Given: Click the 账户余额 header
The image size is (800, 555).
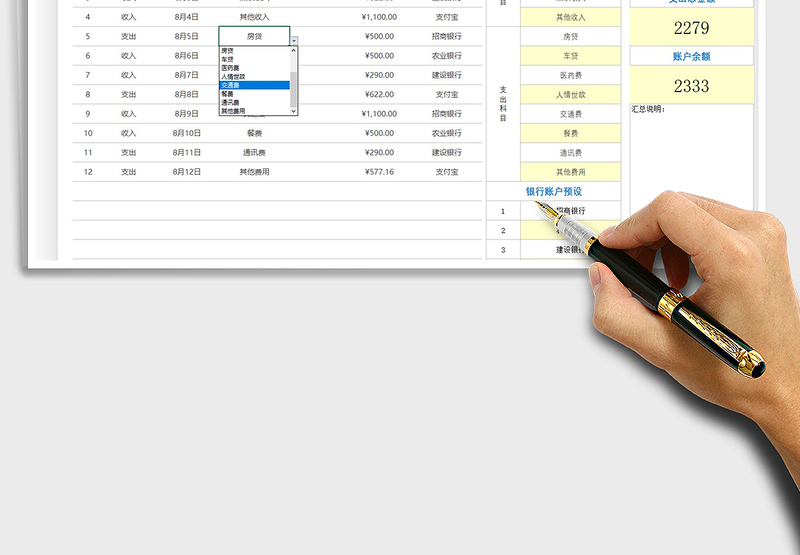Looking at the screenshot, I should coord(691,56).
